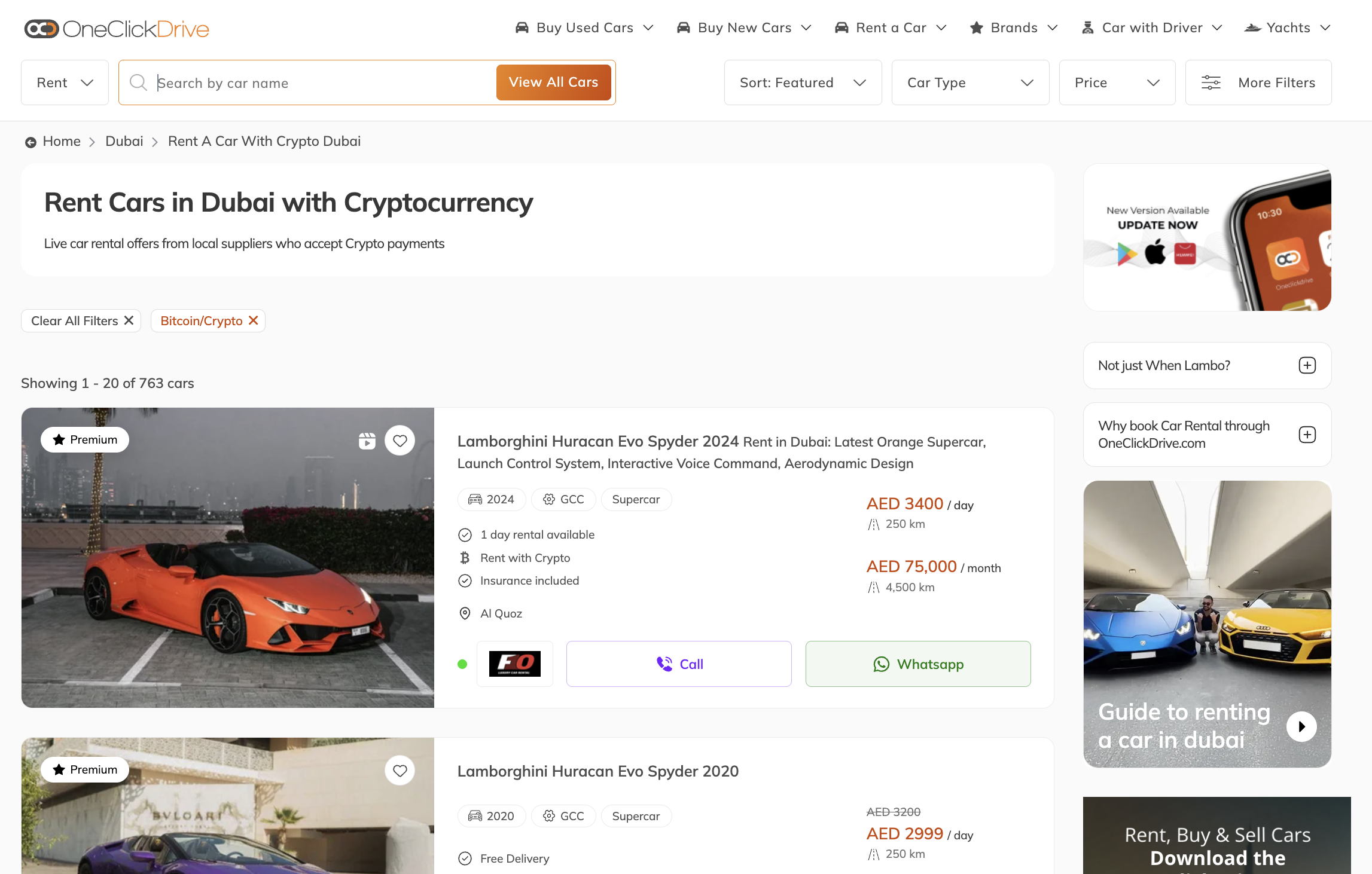Go to Dubai breadcrumb link
This screenshot has width=1372, height=874.
(x=124, y=141)
